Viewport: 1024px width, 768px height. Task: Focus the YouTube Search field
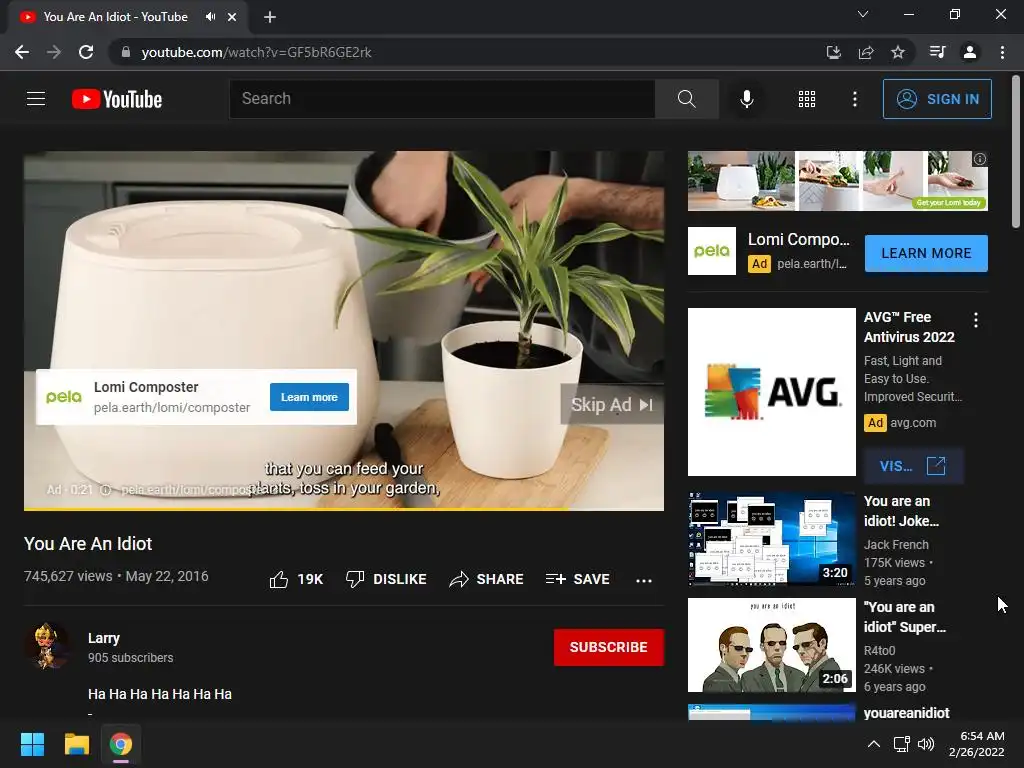[x=442, y=99]
